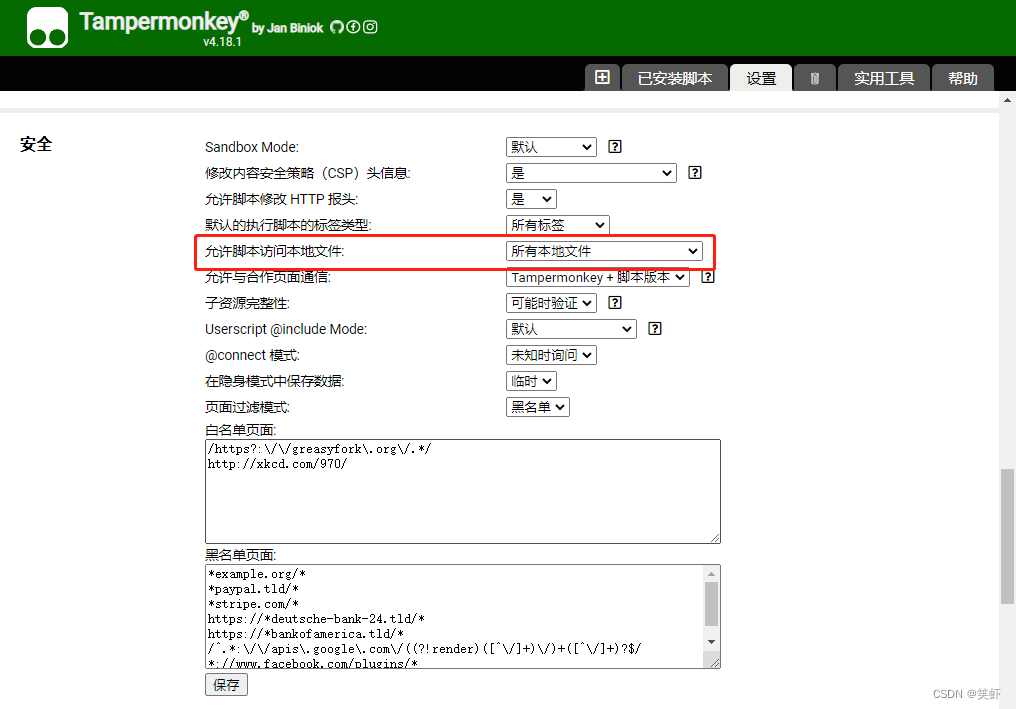Open the 页面过滤模式 dropdown

point(537,407)
